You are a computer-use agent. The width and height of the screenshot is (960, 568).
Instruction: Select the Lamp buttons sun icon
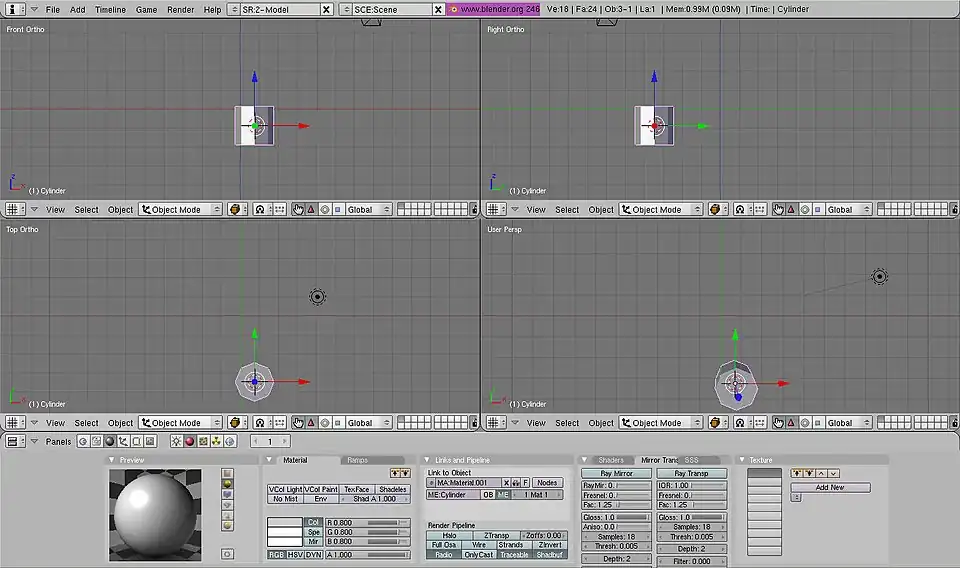176,441
